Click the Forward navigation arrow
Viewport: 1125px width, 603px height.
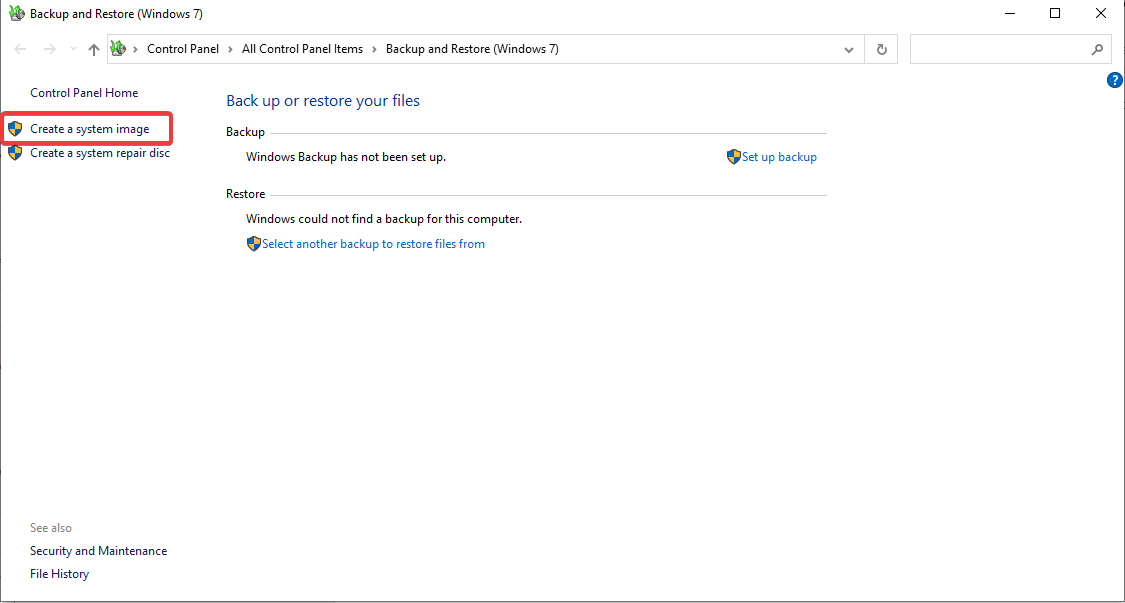click(x=49, y=49)
